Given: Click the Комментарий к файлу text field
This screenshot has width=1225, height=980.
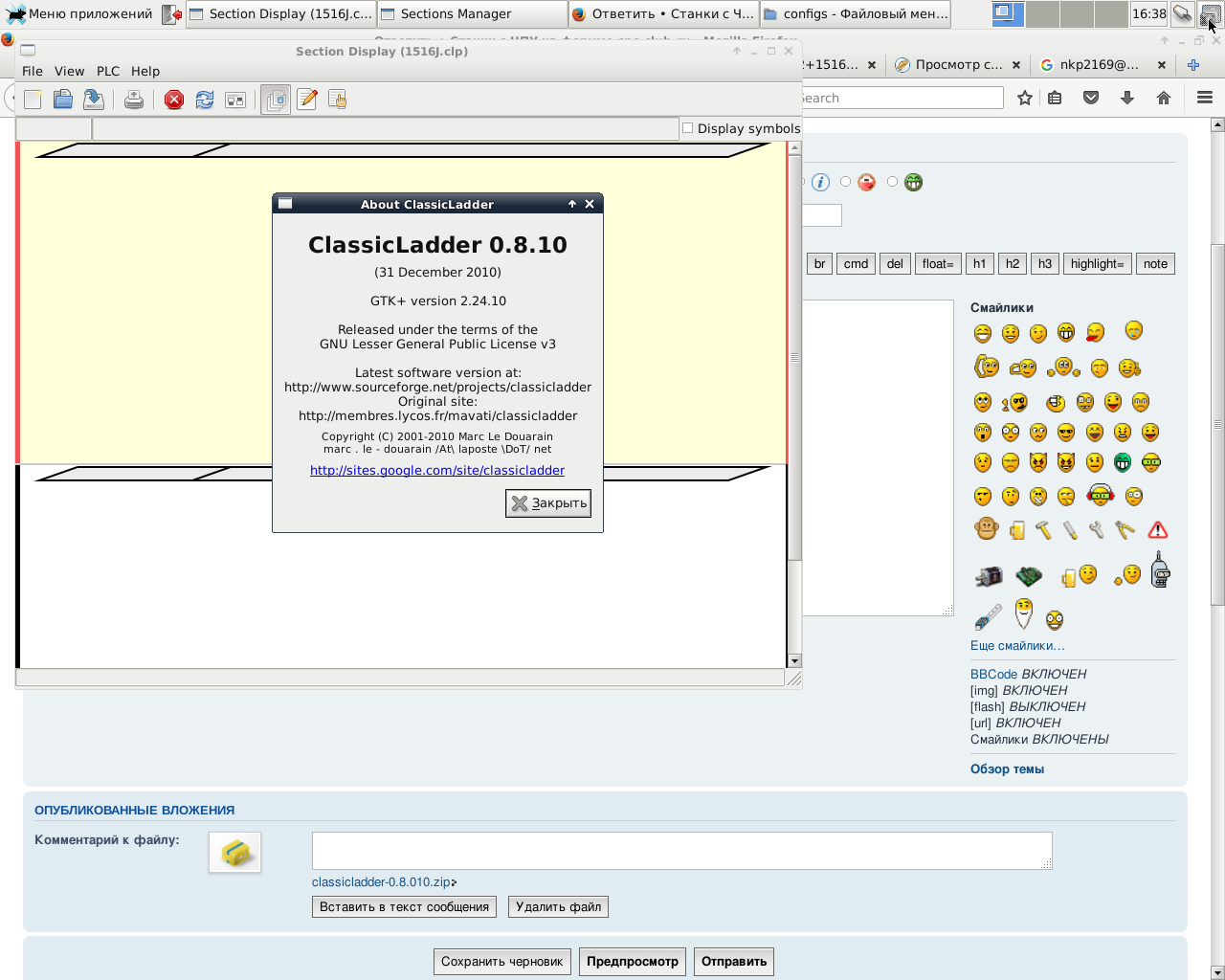Looking at the screenshot, I should pyautogui.click(x=682, y=851).
